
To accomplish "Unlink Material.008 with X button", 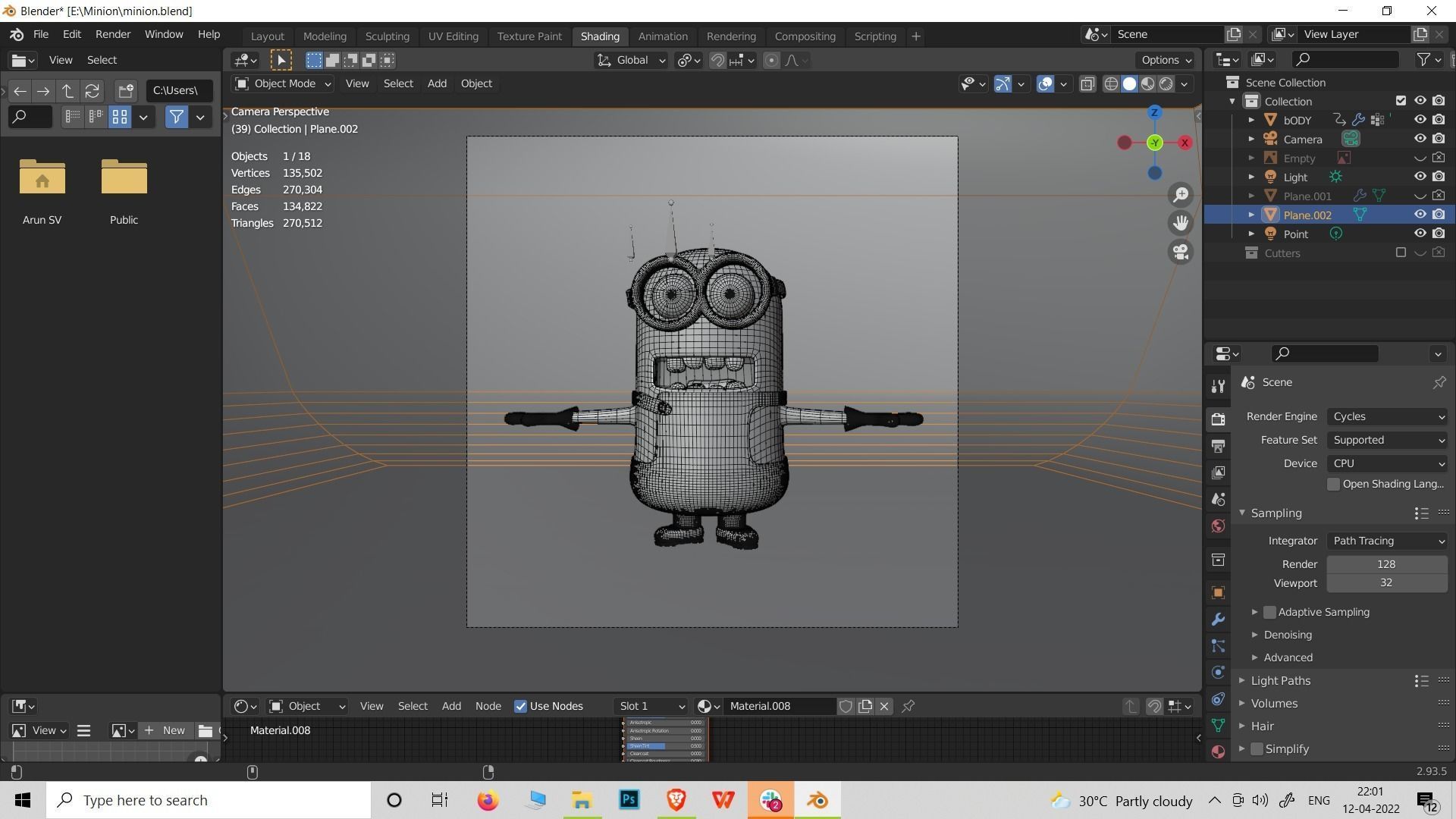I will pos(884,706).
